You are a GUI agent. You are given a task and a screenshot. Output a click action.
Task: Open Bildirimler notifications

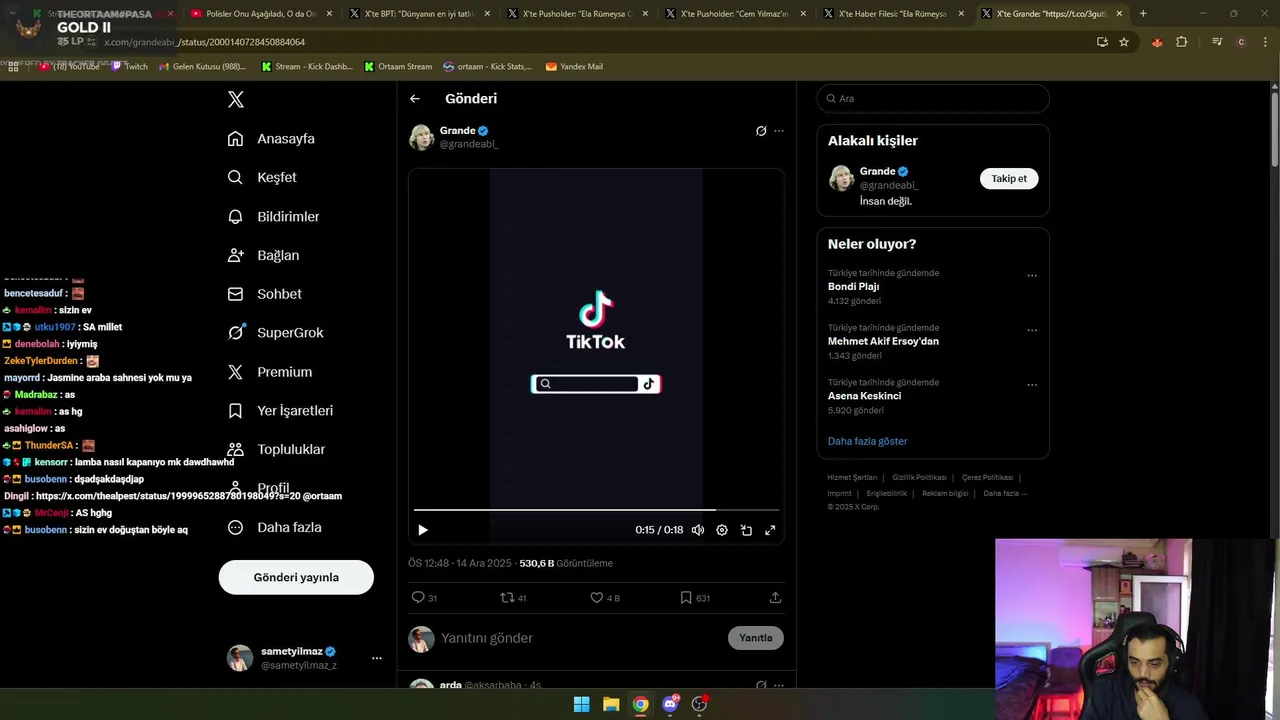pyautogui.click(x=273, y=216)
